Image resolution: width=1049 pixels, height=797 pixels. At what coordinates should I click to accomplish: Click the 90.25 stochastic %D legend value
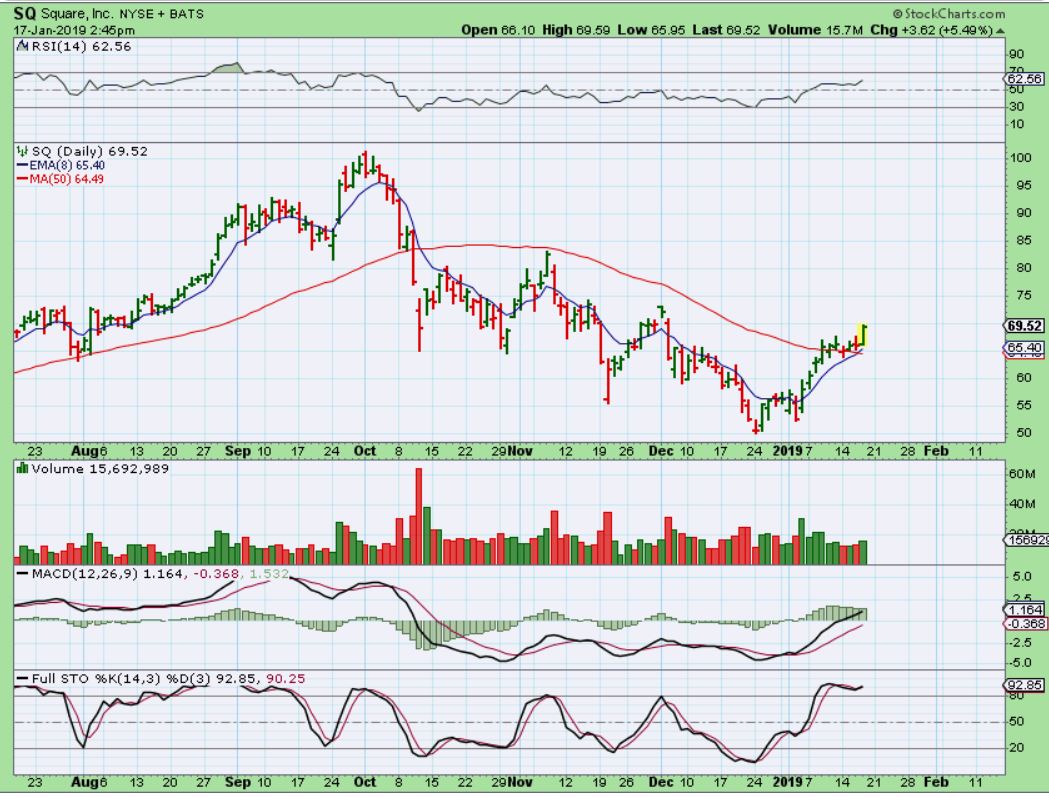[286, 679]
